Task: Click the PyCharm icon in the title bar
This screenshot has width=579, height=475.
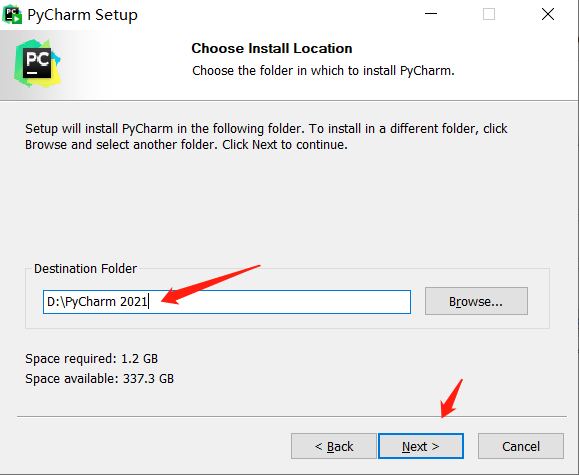Action: pyautogui.click(x=12, y=15)
